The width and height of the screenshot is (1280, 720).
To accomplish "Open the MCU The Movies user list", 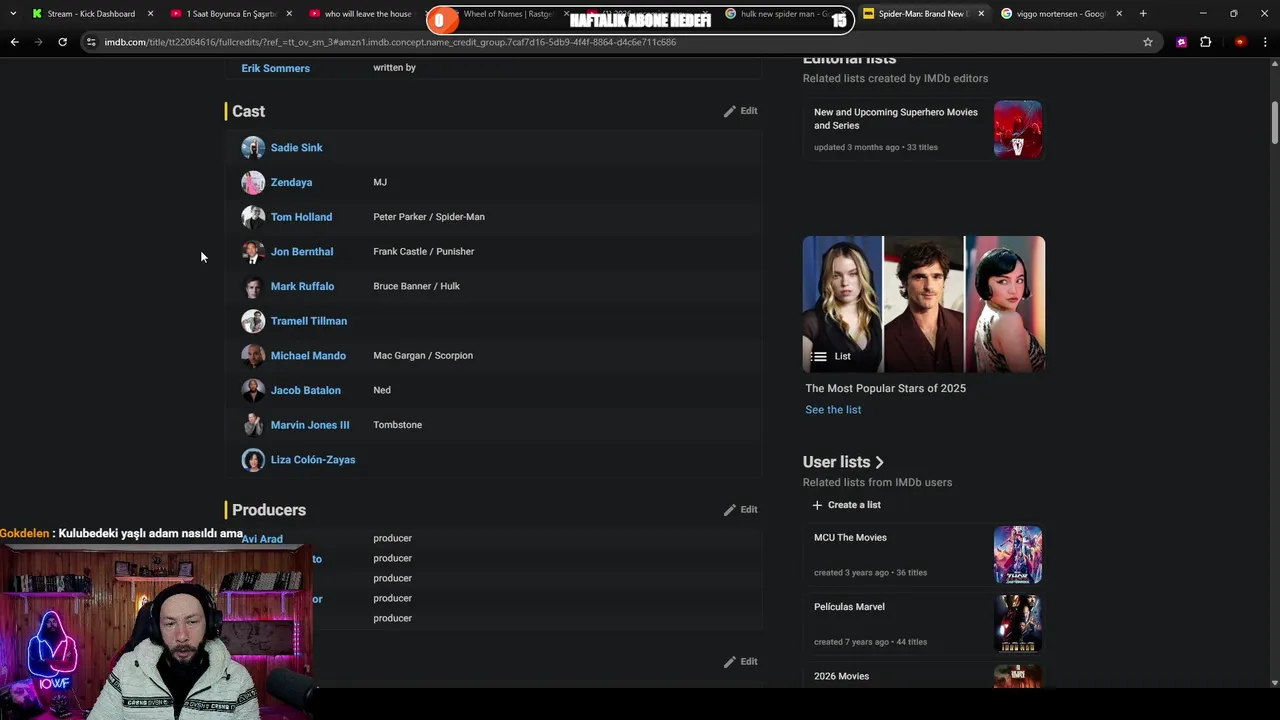I will [850, 538].
